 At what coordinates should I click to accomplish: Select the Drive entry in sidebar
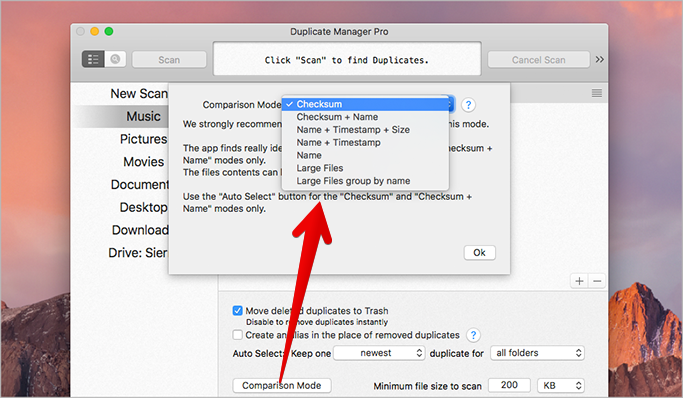(x=138, y=252)
